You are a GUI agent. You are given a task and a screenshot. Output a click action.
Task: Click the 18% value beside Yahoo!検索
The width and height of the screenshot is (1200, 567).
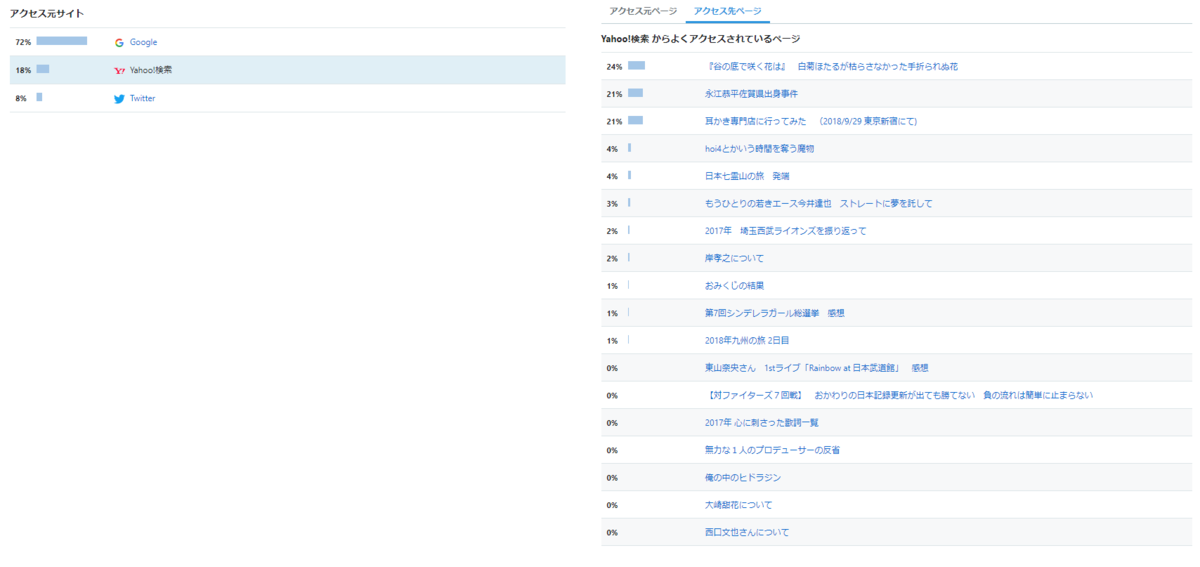coord(23,70)
